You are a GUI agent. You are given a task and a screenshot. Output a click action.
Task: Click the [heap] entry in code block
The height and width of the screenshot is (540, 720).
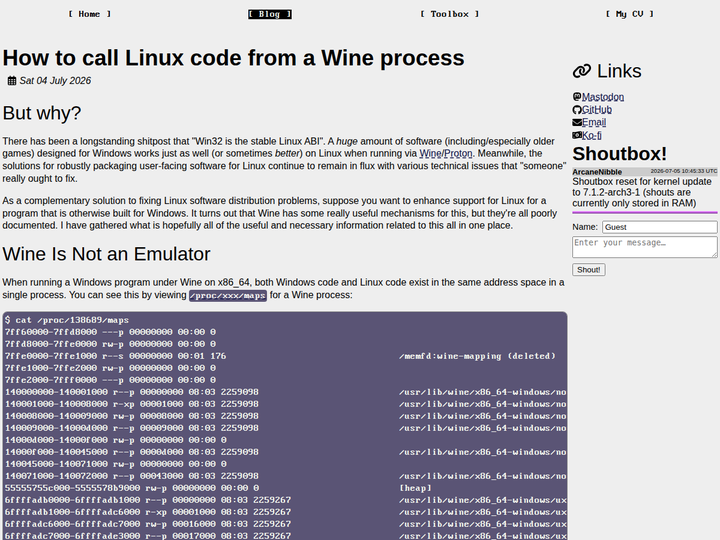tap(415, 488)
